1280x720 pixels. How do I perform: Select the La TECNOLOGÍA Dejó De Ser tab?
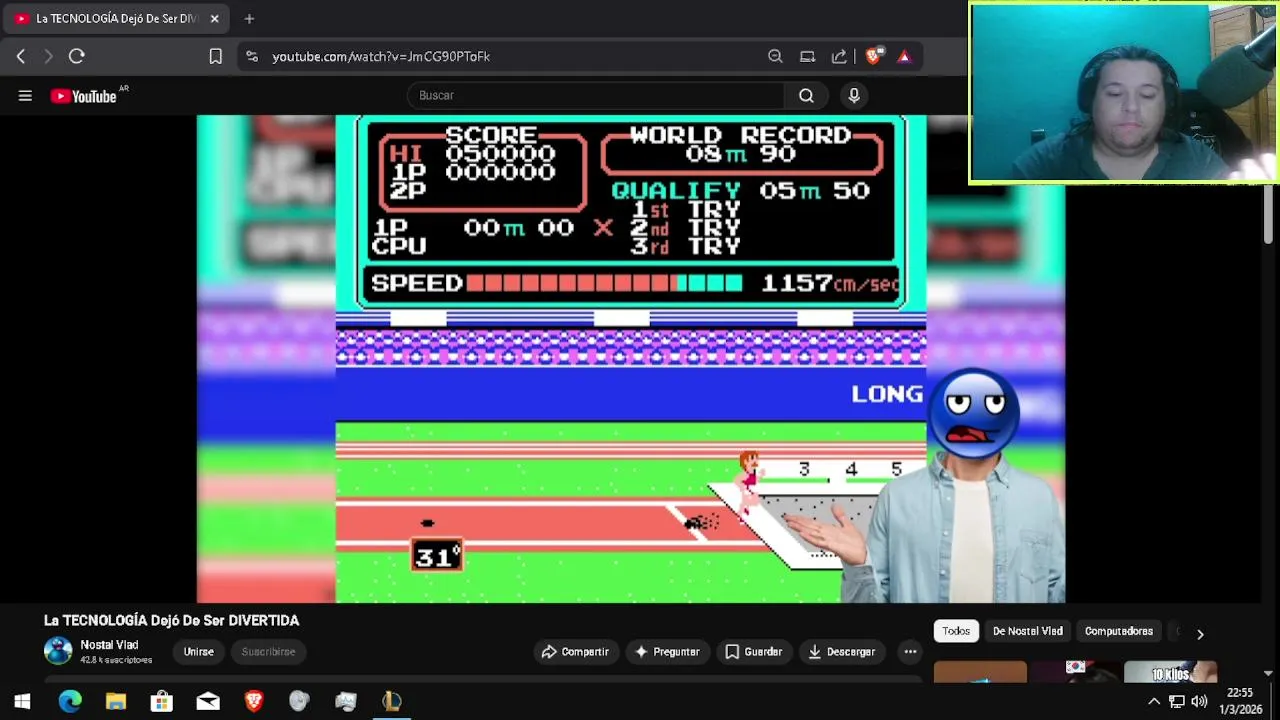(x=116, y=18)
